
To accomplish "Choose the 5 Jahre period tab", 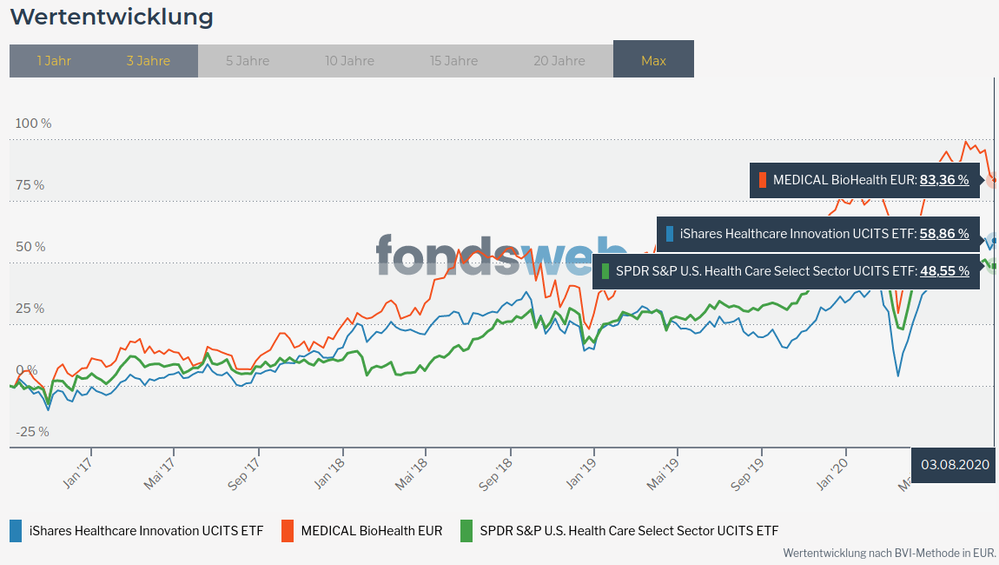I will tap(247, 61).
